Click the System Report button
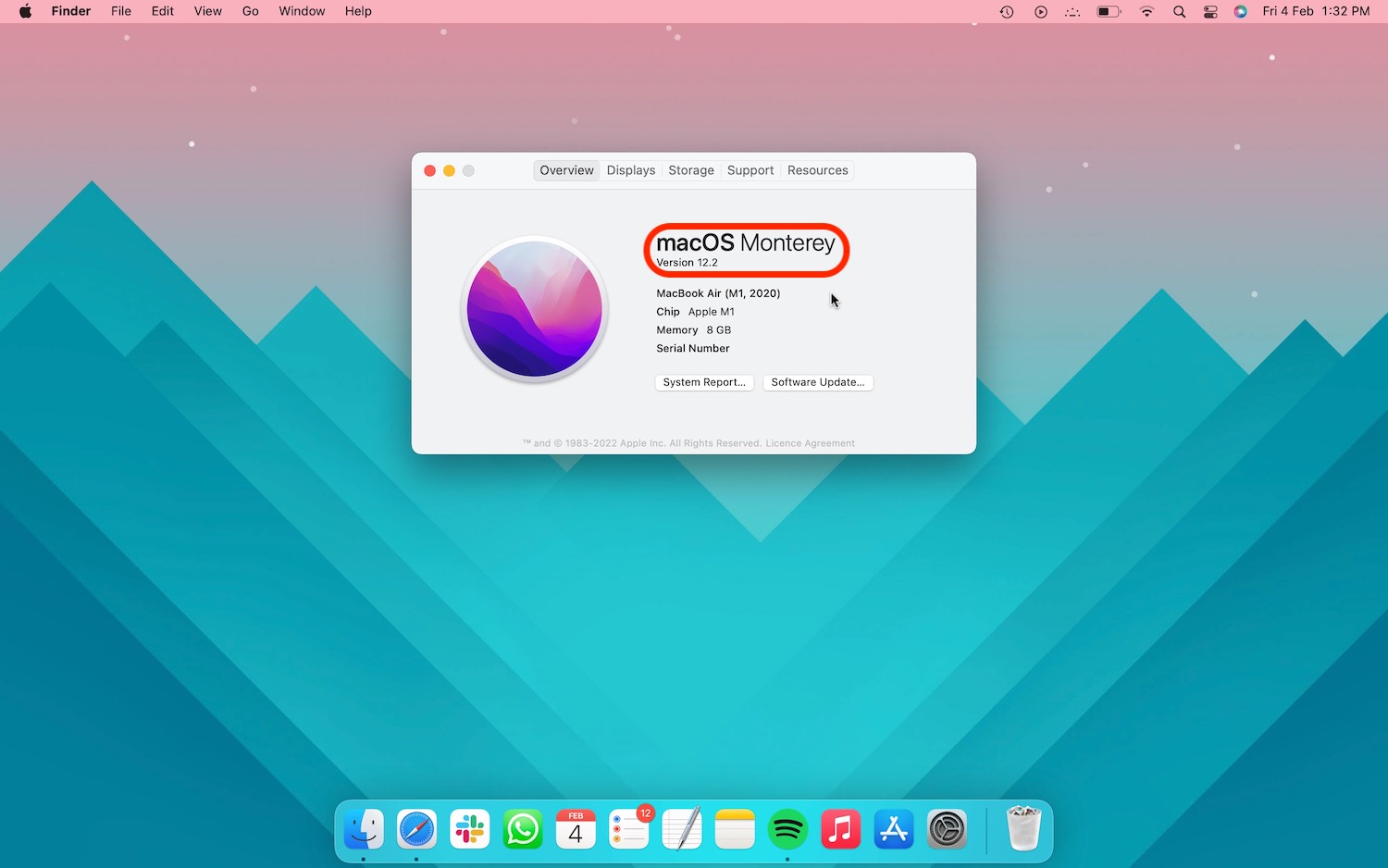The image size is (1388, 868). (704, 382)
